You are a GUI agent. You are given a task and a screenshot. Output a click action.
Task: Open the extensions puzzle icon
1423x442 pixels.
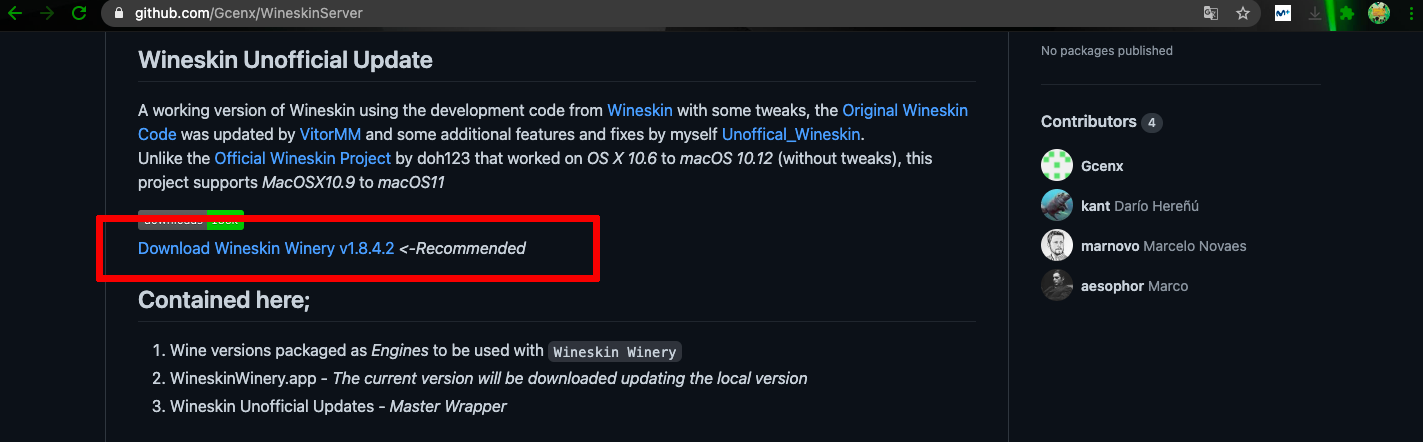pos(1347,14)
